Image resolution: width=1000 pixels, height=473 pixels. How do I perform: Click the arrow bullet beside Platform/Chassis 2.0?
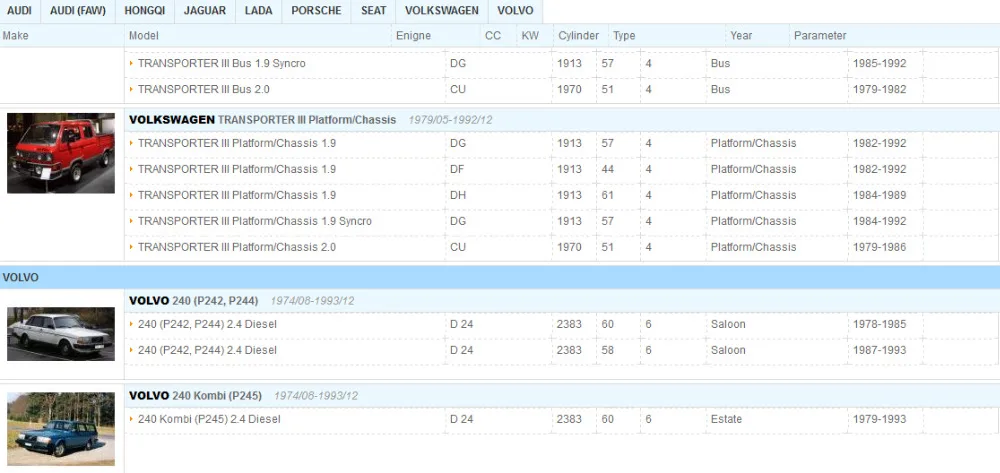(131, 247)
